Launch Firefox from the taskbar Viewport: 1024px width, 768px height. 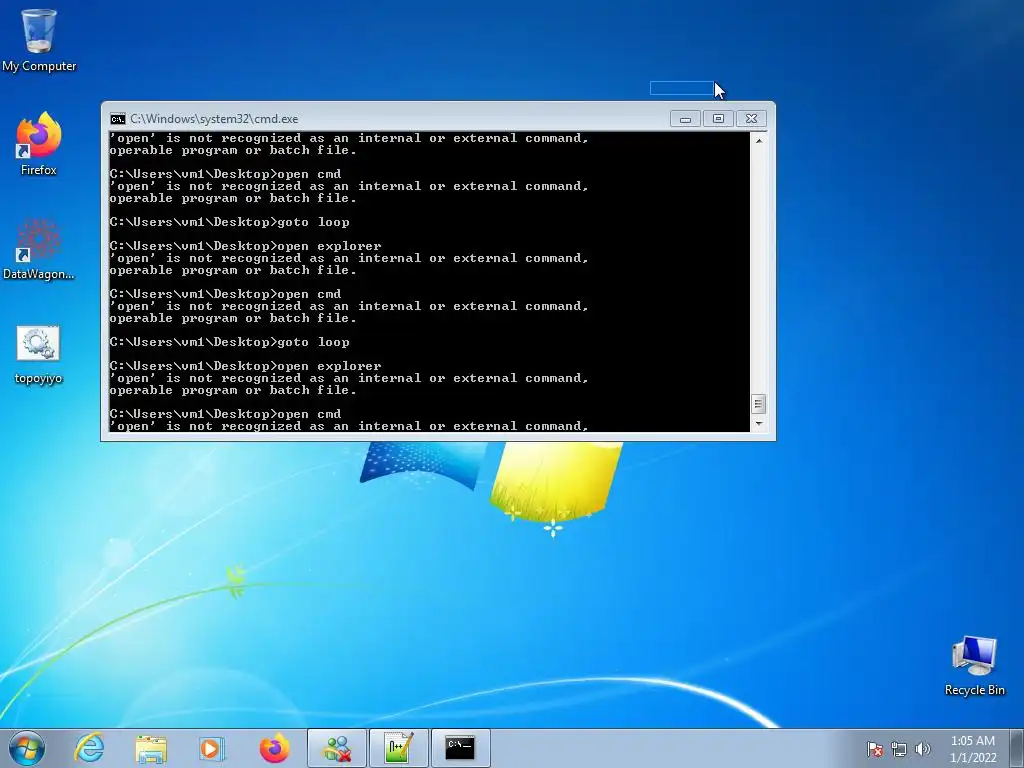point(274,748)
